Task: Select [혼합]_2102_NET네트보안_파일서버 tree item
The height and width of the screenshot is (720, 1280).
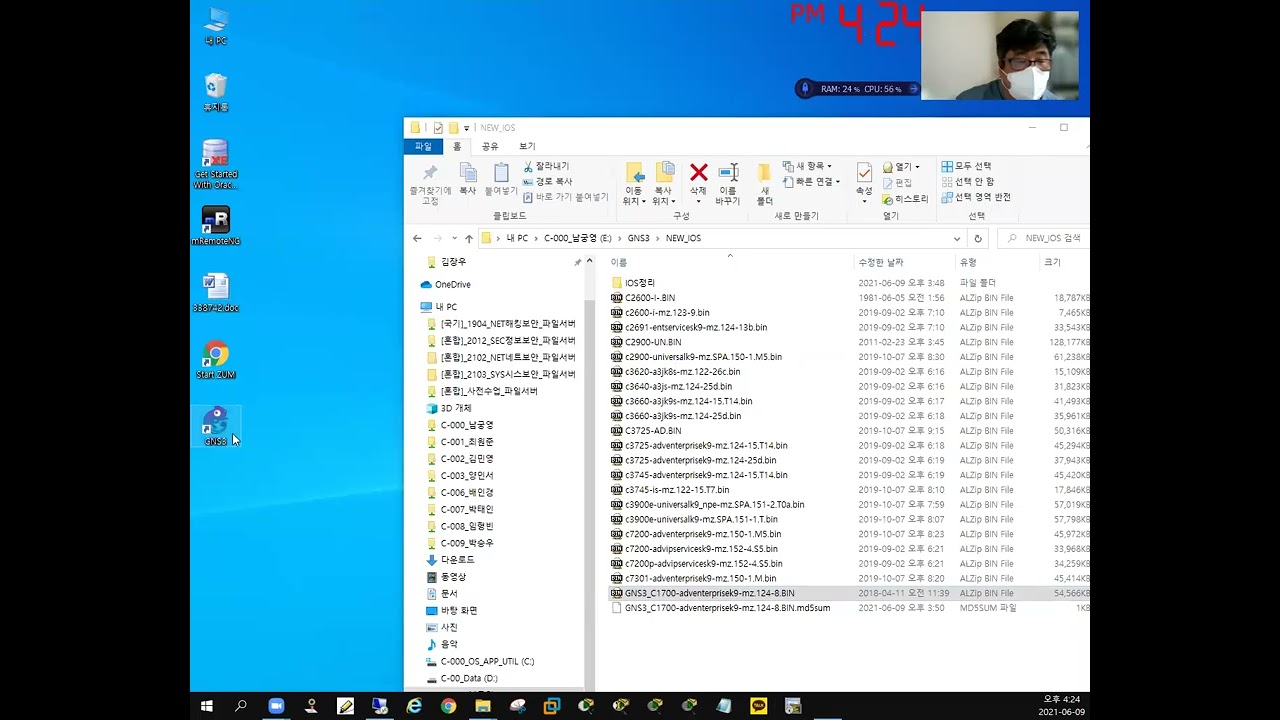Action: (x=507, y=357)
